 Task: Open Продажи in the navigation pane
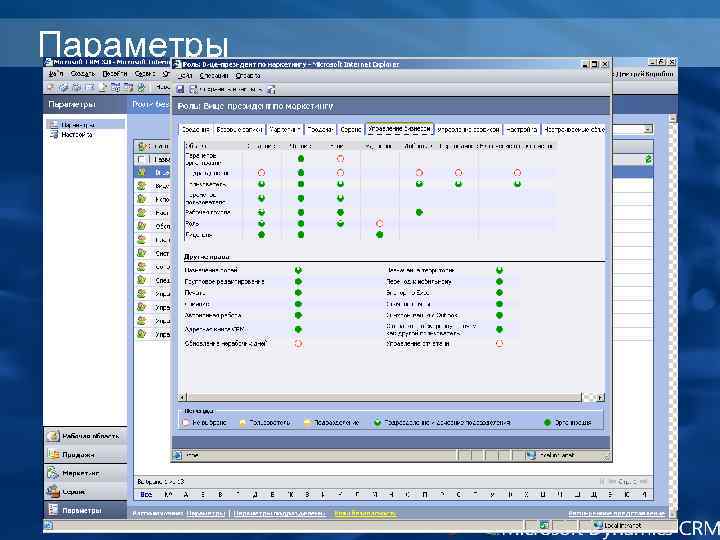[x=85, y=454]
